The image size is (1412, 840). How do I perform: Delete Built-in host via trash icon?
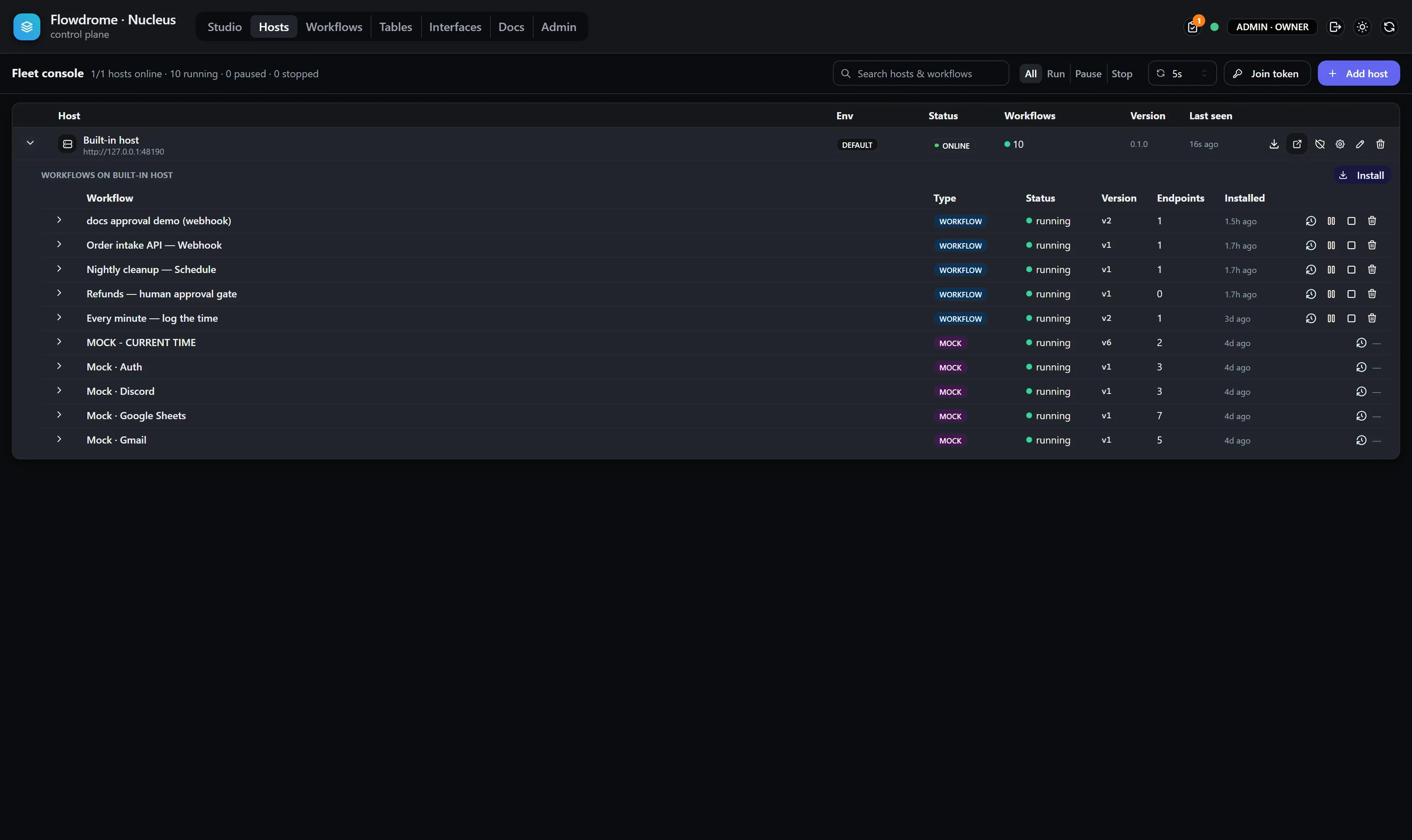pos(1380,144)
